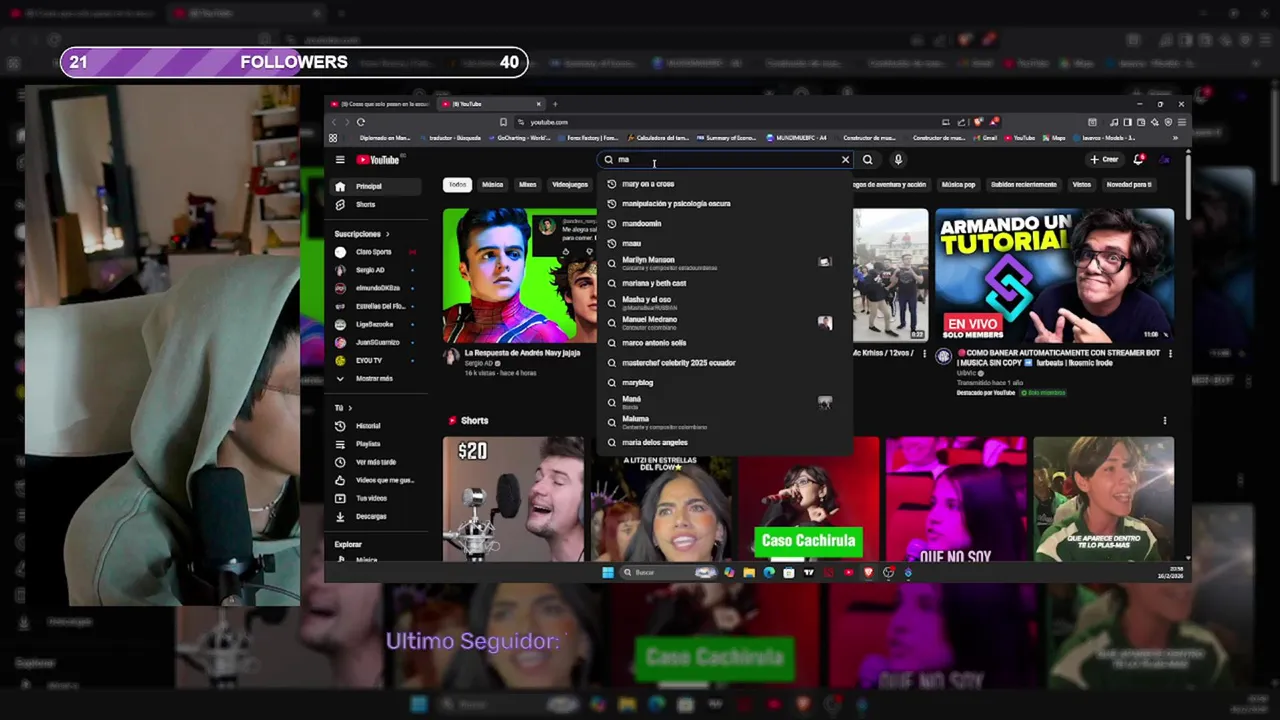The image size is (1280, 720).
Task: Open 'Videos que me gustan' in sidebar
Action: (374, 480)
